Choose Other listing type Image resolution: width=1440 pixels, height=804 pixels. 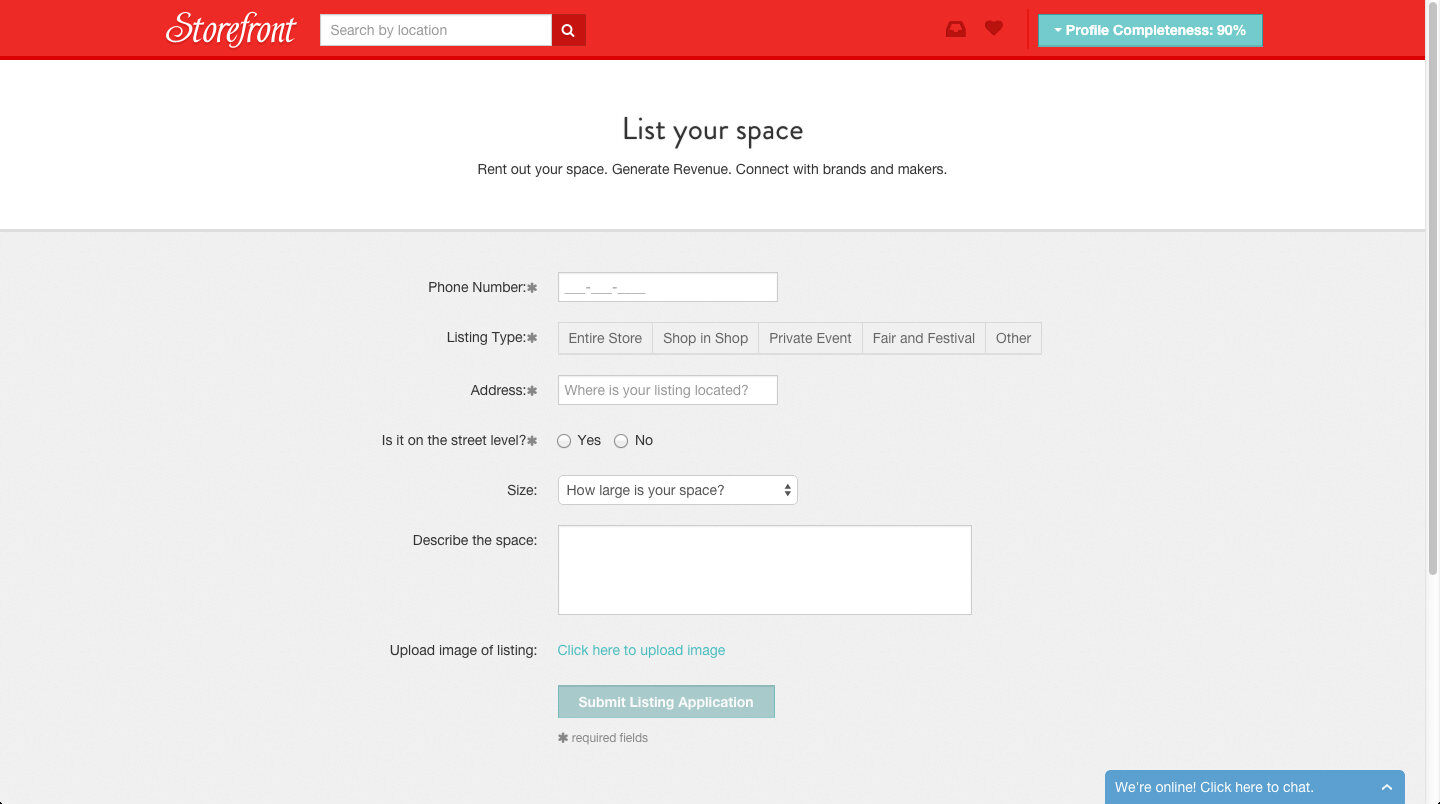(1013, 338)
